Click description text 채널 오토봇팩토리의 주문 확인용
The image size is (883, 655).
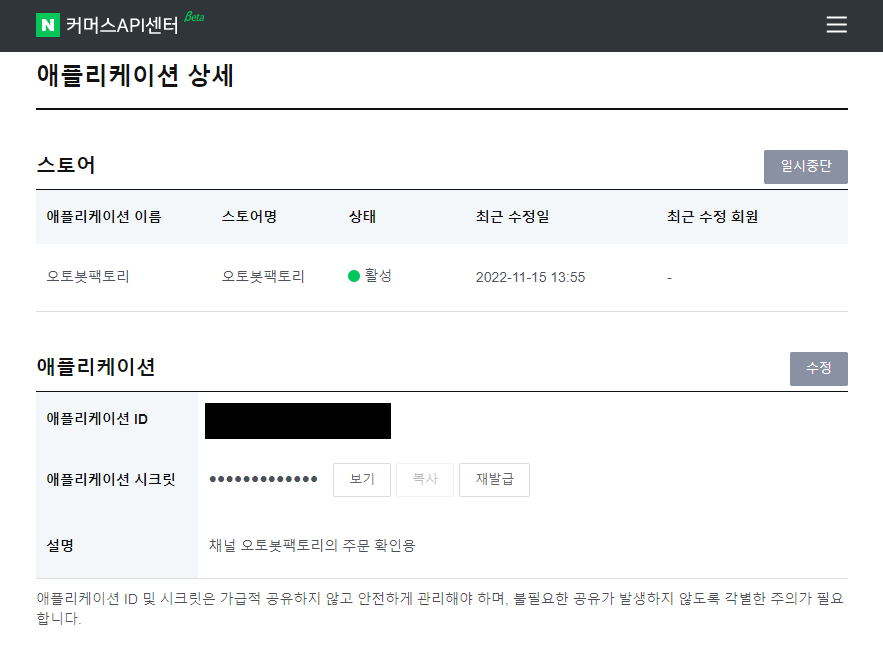tap(312, 546)
